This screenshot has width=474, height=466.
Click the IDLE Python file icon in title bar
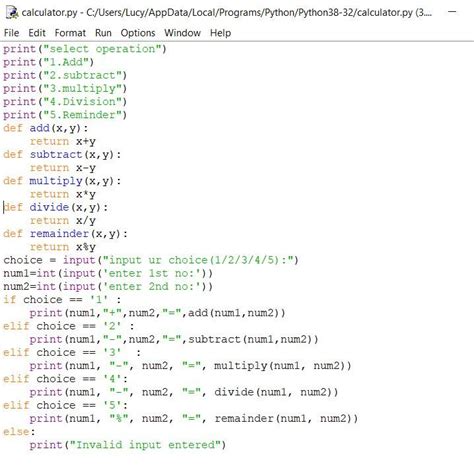(x=12, y=13)
